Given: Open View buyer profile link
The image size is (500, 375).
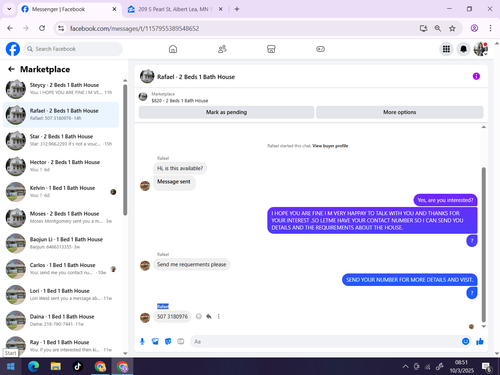Looking at the screenshot, I should pos(330,146).
